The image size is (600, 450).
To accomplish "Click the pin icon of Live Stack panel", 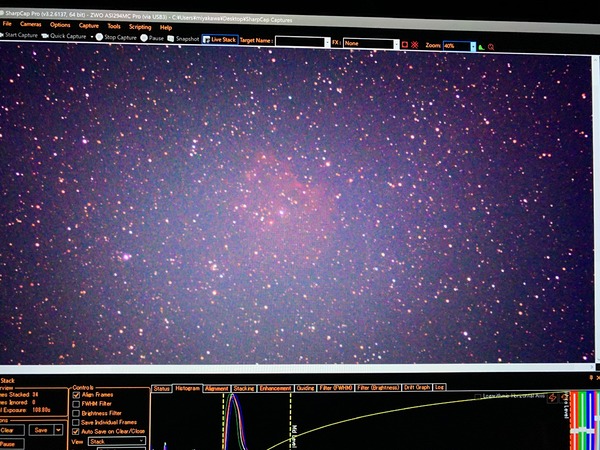I will (x=591, y=378).
